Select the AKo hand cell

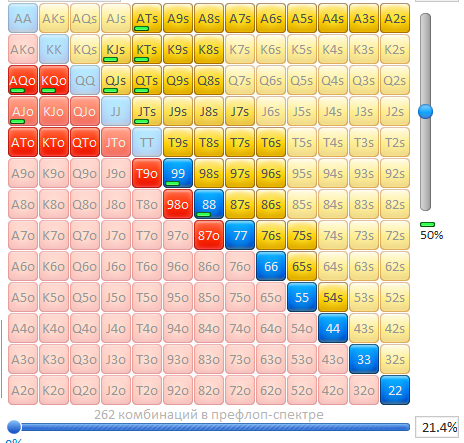23,49
